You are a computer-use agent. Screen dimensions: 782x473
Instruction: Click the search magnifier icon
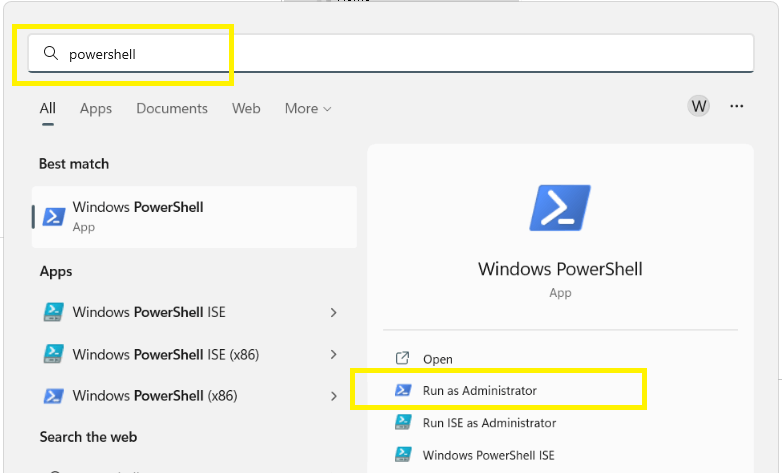click(50, 52)
